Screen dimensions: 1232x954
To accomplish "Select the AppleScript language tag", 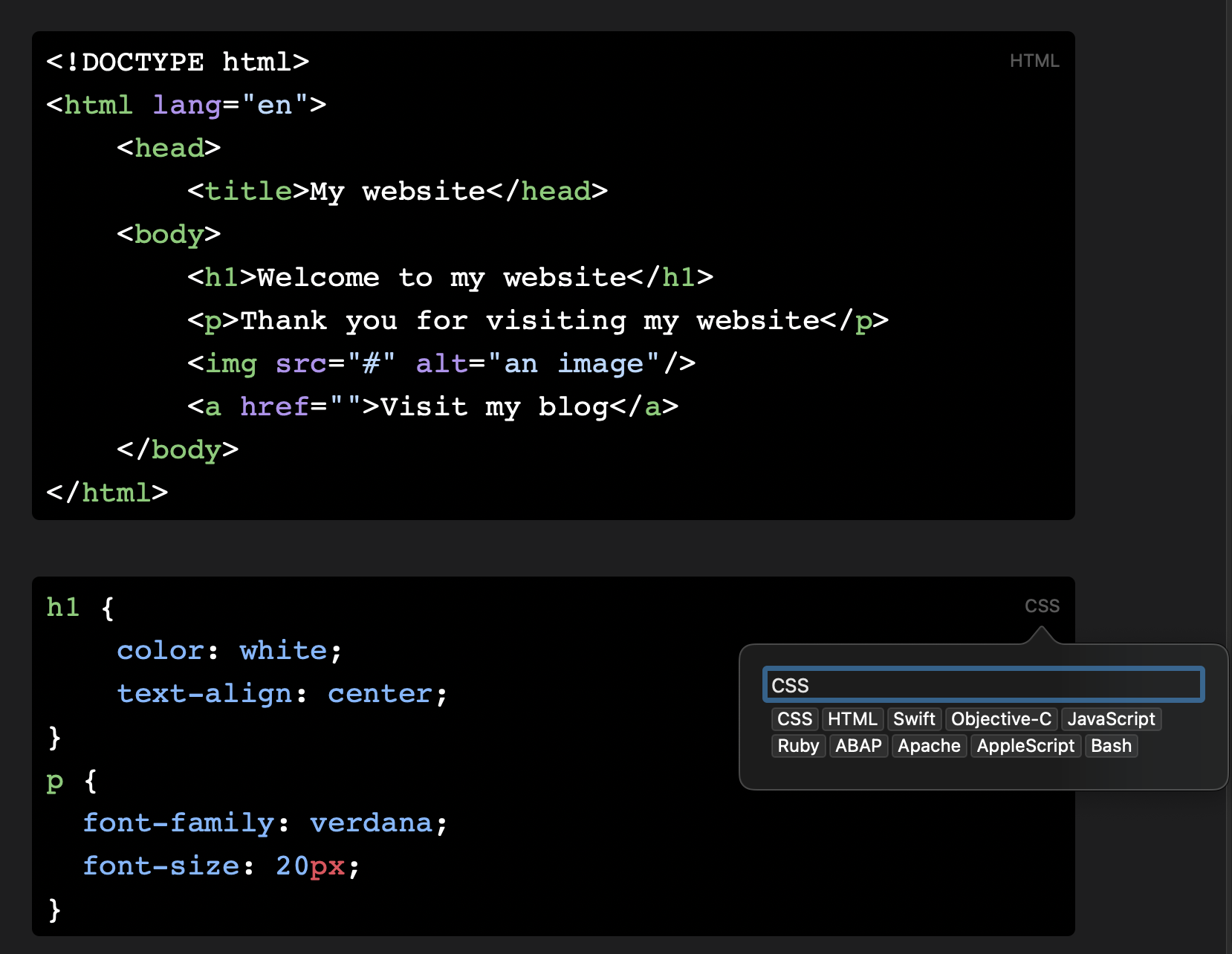I will pyautogui.click(x=1025, y=746).
